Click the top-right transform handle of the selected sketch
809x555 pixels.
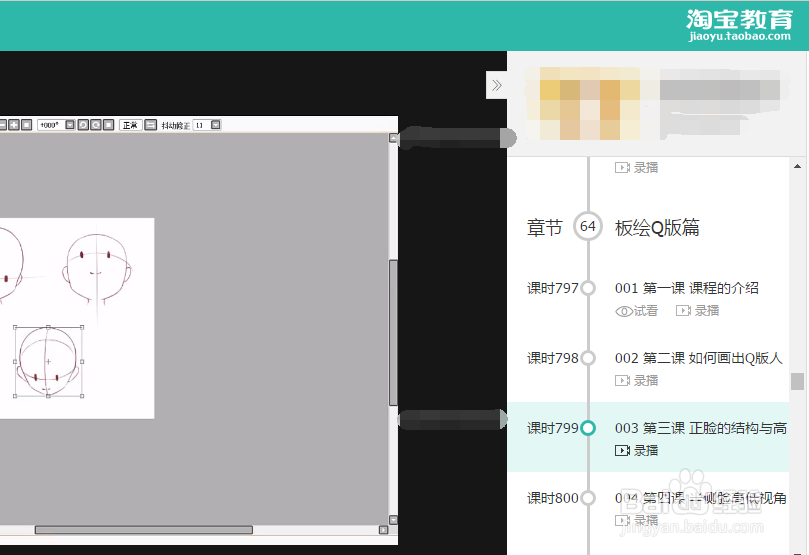[82, 327]
